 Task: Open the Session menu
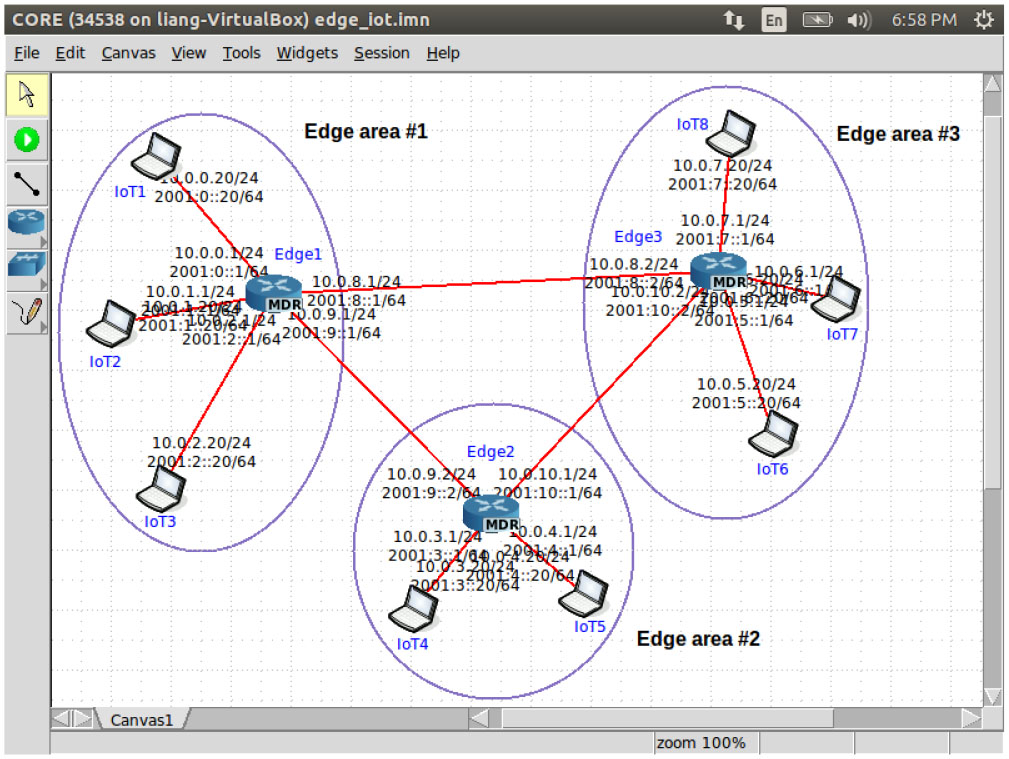[x=381, y=53]
